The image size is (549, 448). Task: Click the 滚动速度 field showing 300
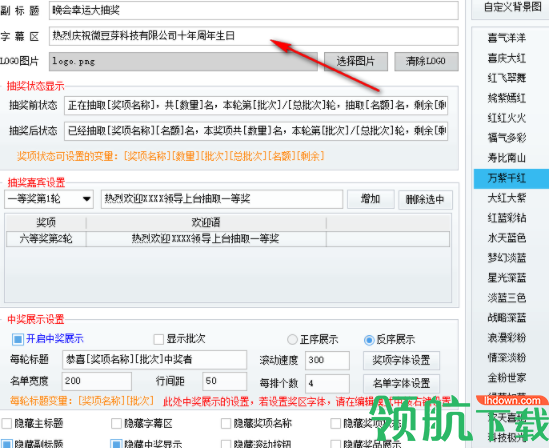click(x=327, y=360)
